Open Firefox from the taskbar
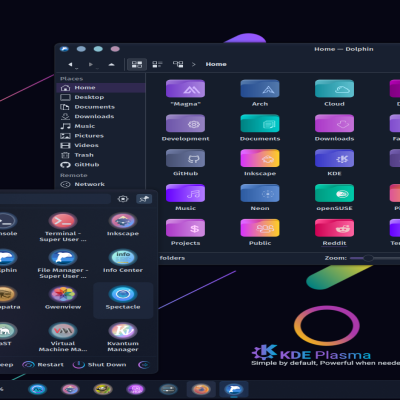400x400 pixels. tap(201, 389)
